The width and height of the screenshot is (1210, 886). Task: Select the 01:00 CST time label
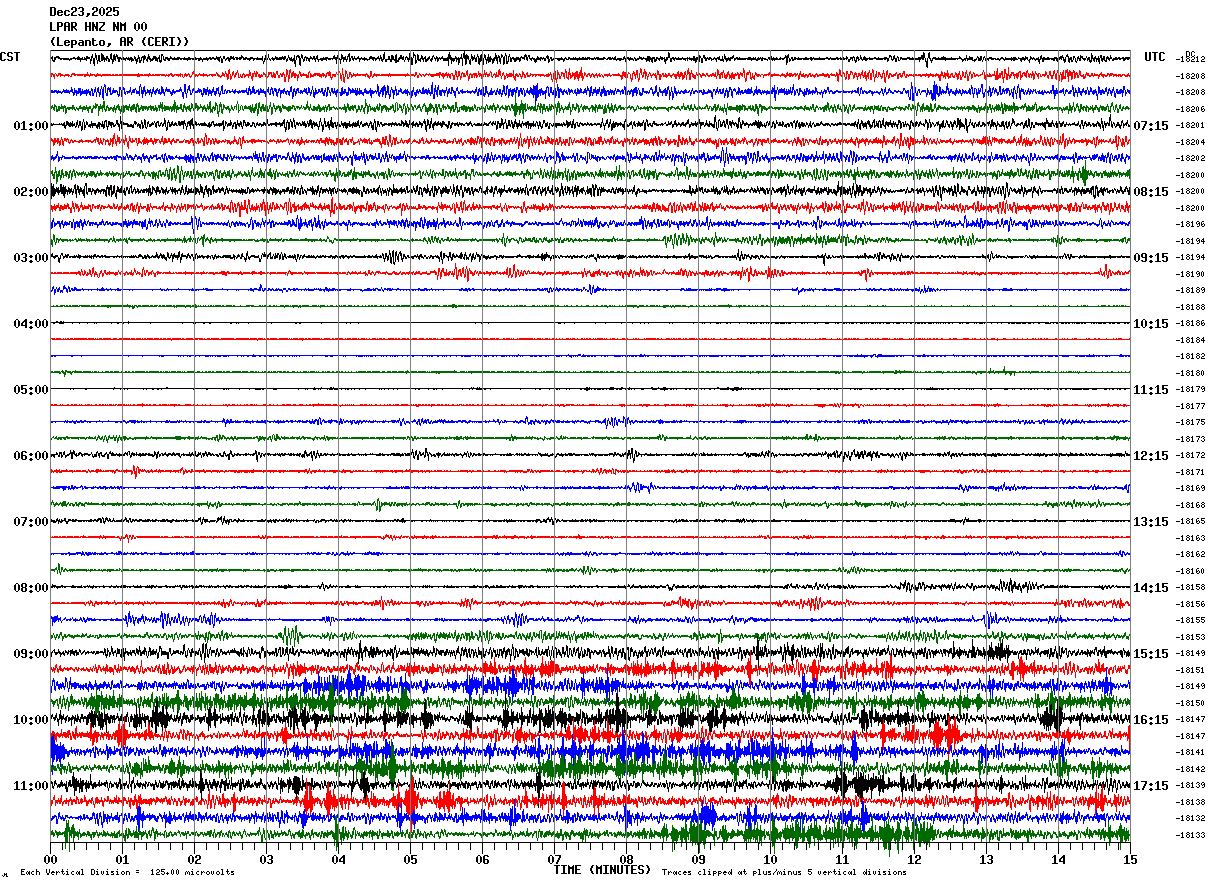coord(31,126)
